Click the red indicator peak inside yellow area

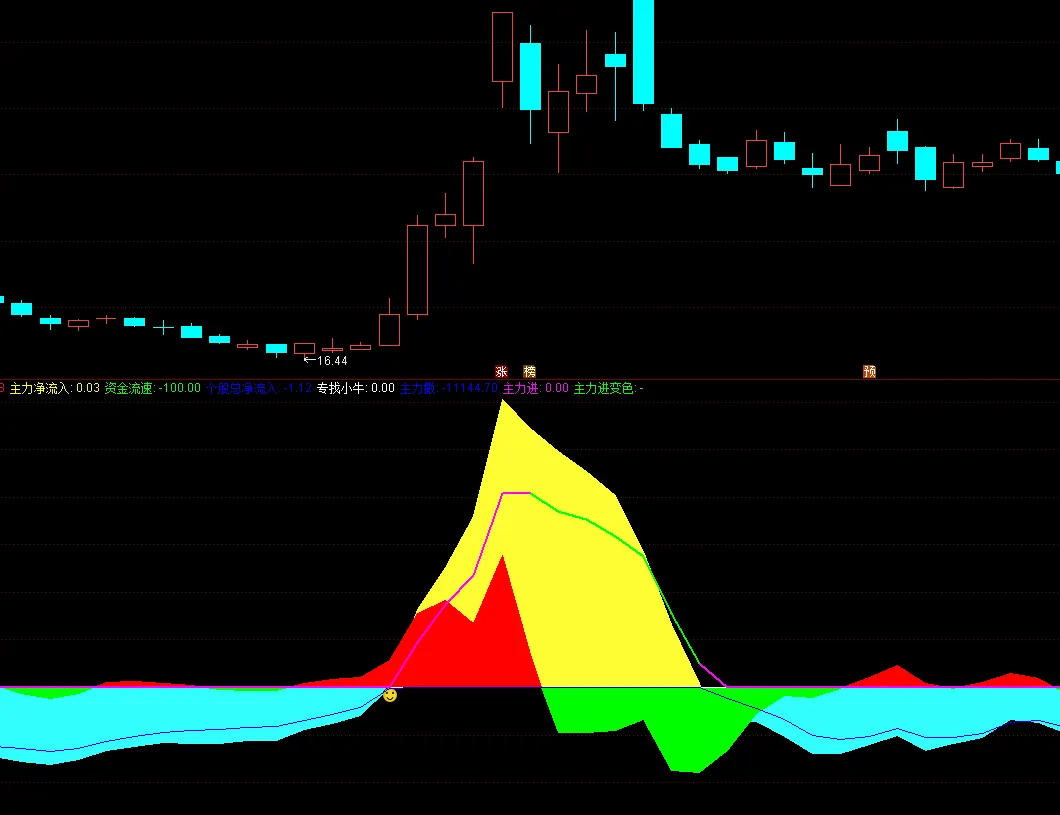click(502, 558)
